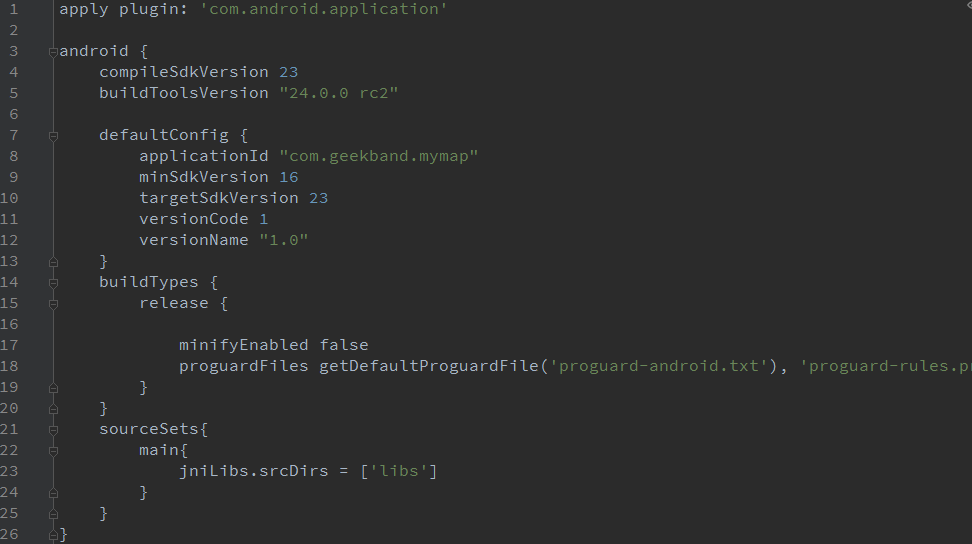Screen dimensions: 972x544
Task: Fold the main block using gutter marker
Action: (x=53, y=451)
